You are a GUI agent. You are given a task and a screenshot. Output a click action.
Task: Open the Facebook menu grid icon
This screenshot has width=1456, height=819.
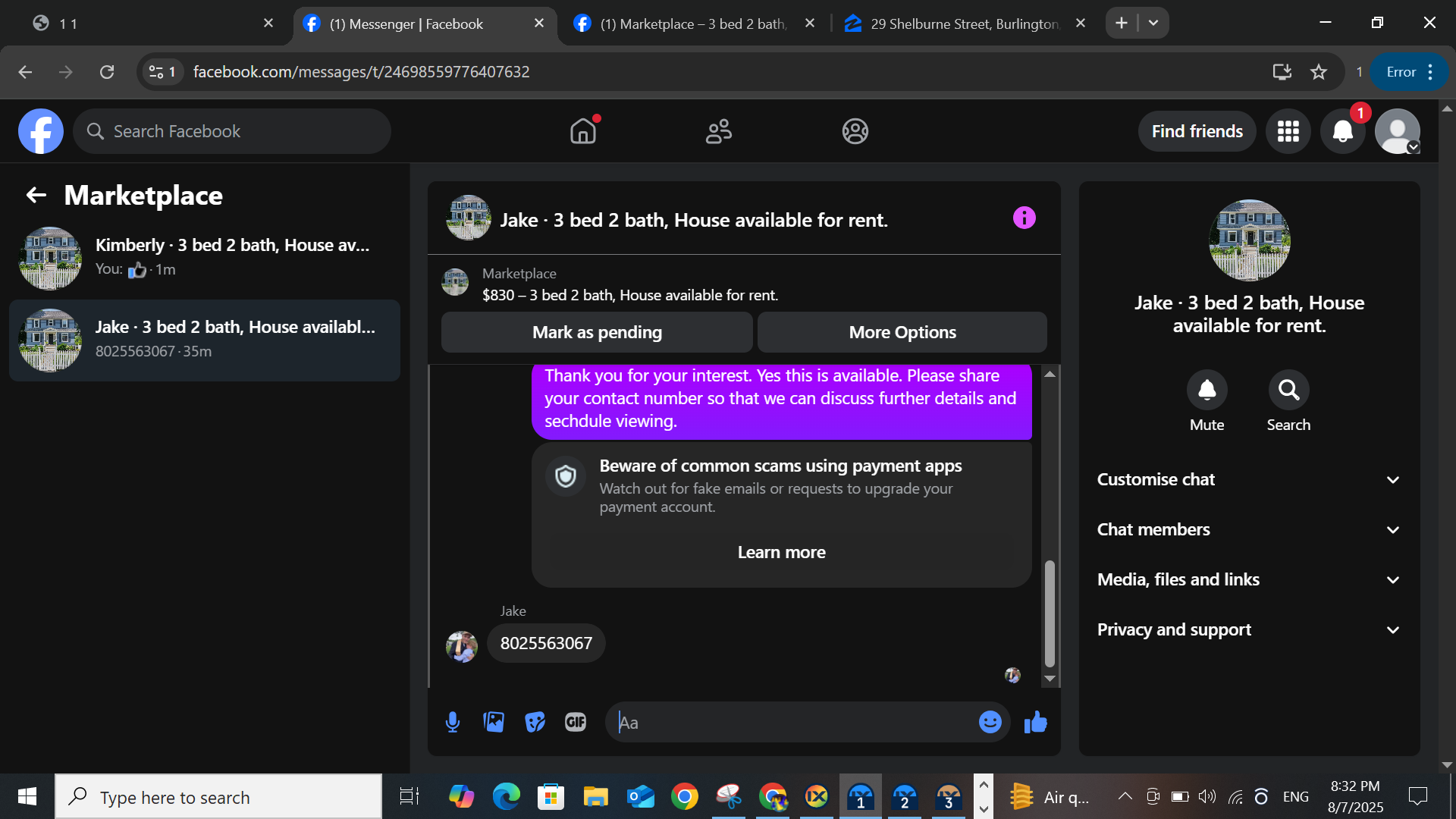[x=1288, y=131]
